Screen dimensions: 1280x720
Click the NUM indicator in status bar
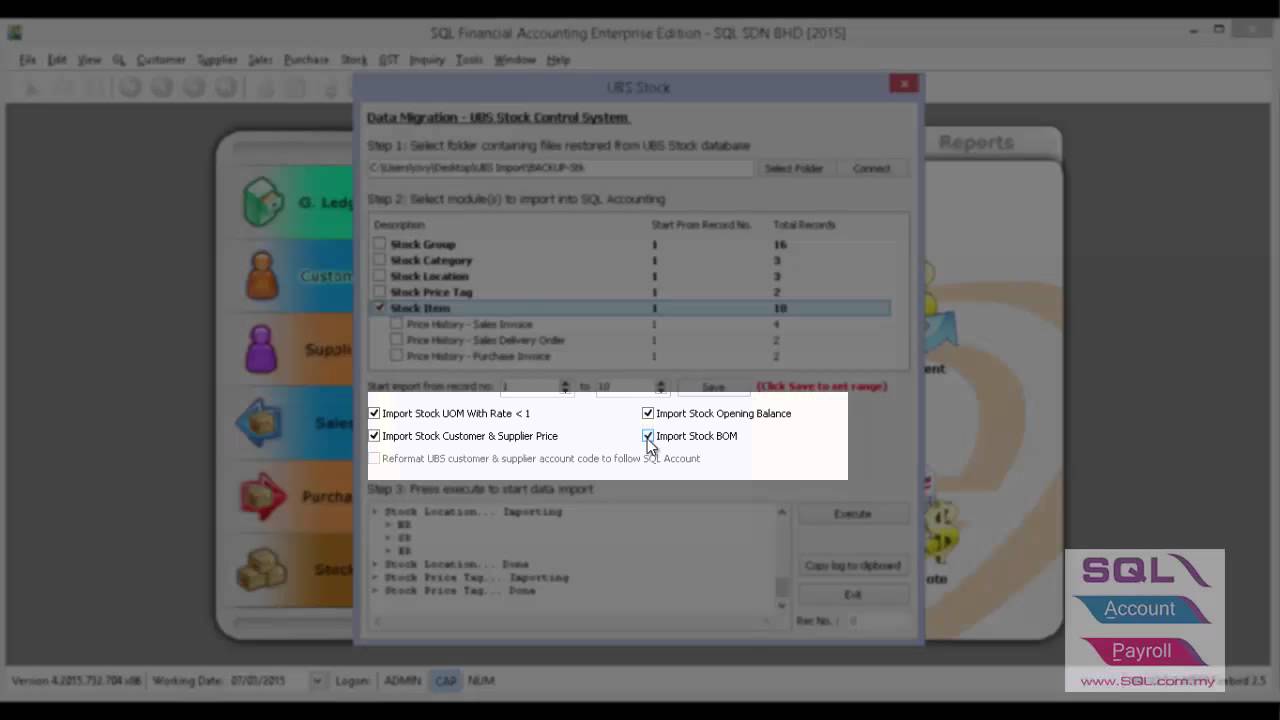click(x=481, y=681)
